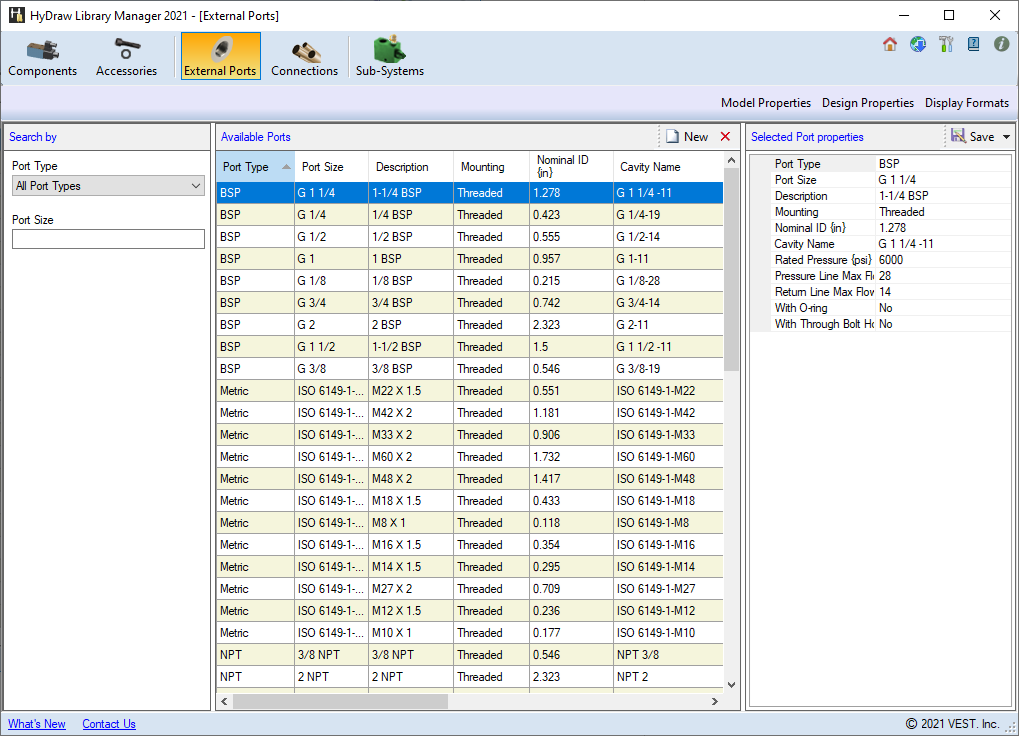This screenshot has height=736, width=1019.
Task: Click the globe web update icon
Action: (x=918, y=44)
